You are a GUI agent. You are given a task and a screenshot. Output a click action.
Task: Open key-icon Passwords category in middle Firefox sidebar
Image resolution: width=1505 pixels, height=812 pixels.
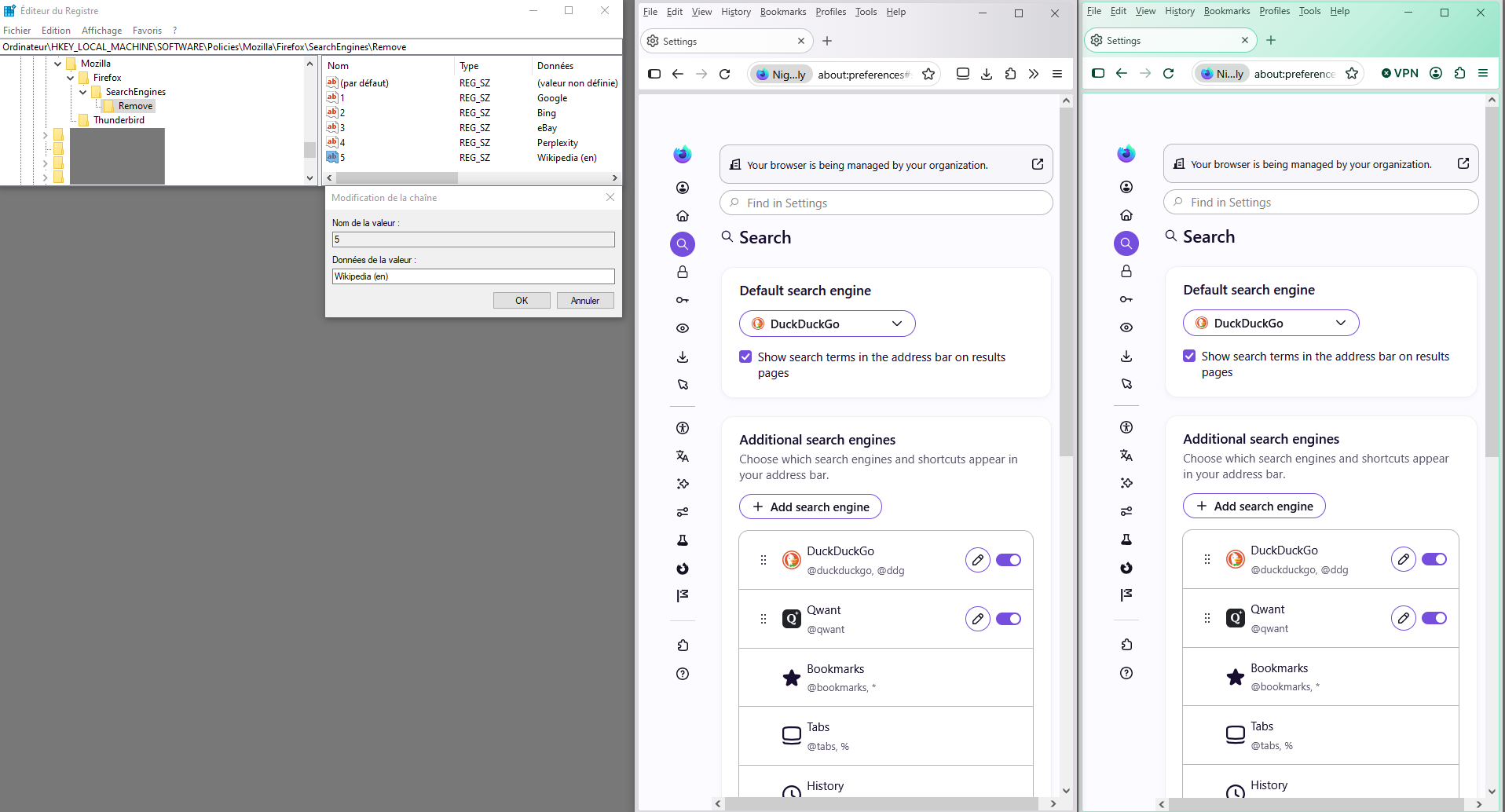[683, 300]
